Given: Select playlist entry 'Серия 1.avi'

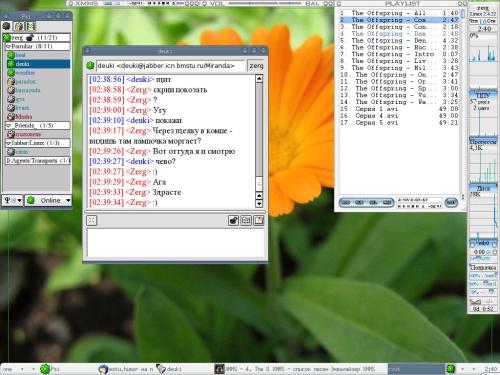Looking at the screenshot, I should point(399,109).
